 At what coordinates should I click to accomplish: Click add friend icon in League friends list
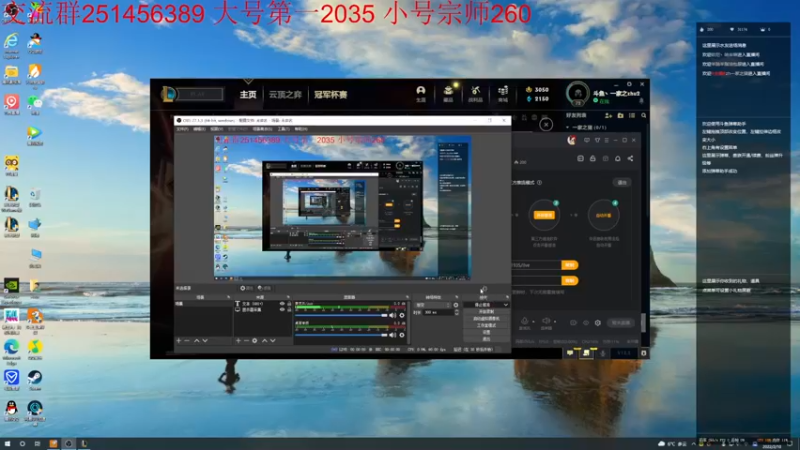tap(608, 116)
